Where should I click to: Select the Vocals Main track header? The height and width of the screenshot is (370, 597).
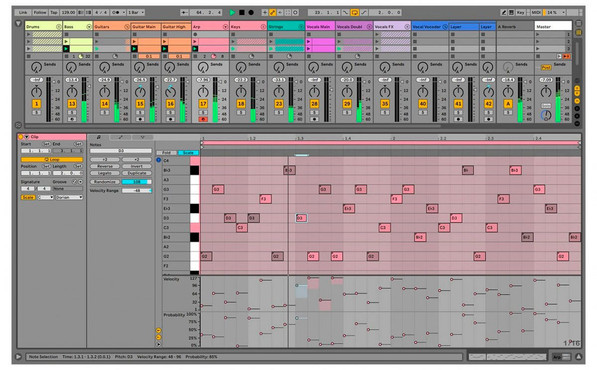click(320, 27)
